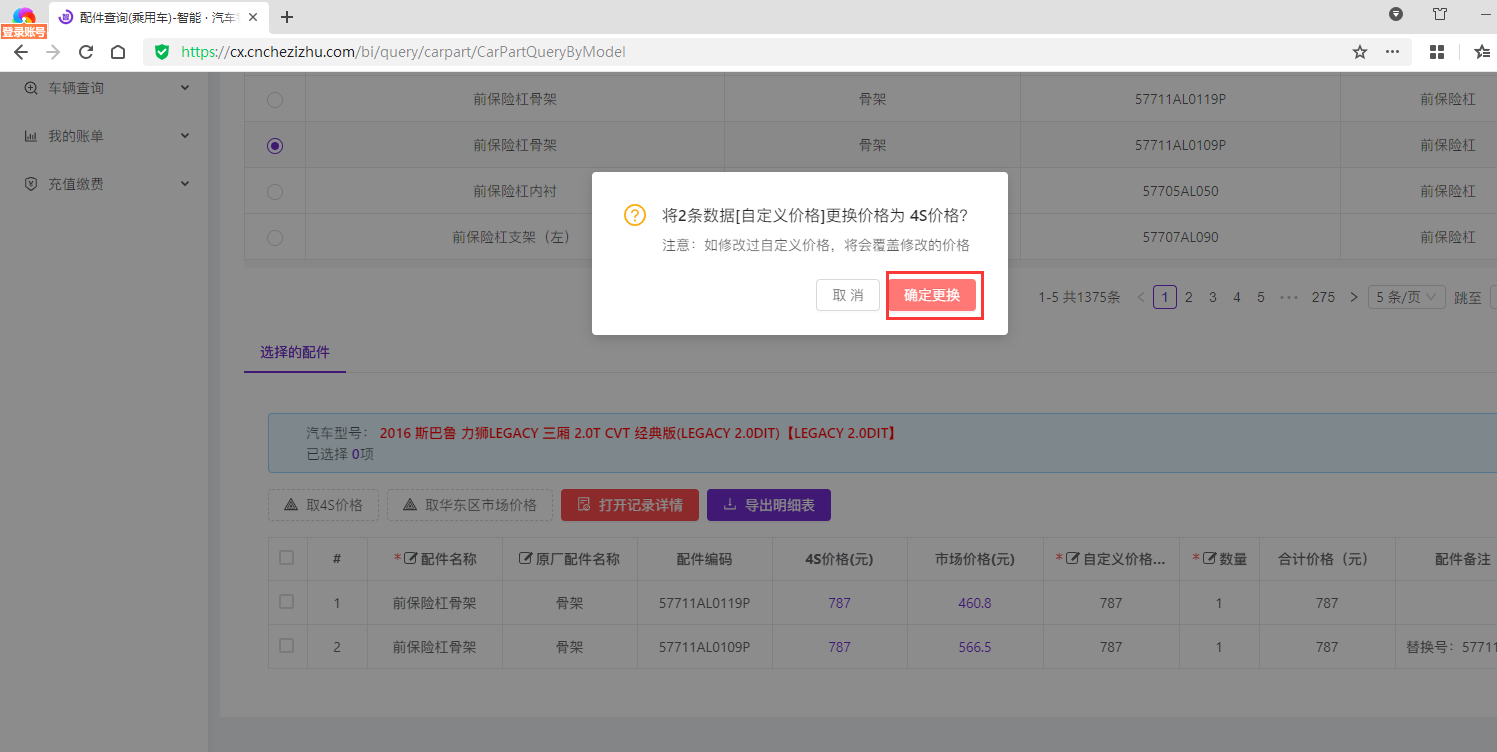The height and width of the screenshot is (752, 1497).
Task: Click the browser forward arrow
Action: 53,52
